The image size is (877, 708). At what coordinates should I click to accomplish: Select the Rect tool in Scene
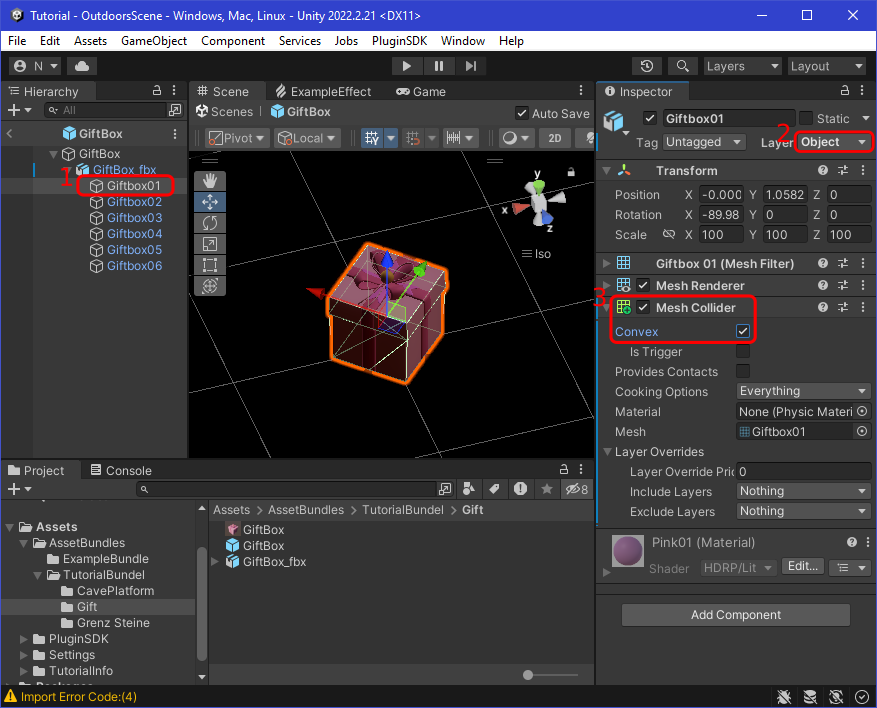tap(210, 265)
